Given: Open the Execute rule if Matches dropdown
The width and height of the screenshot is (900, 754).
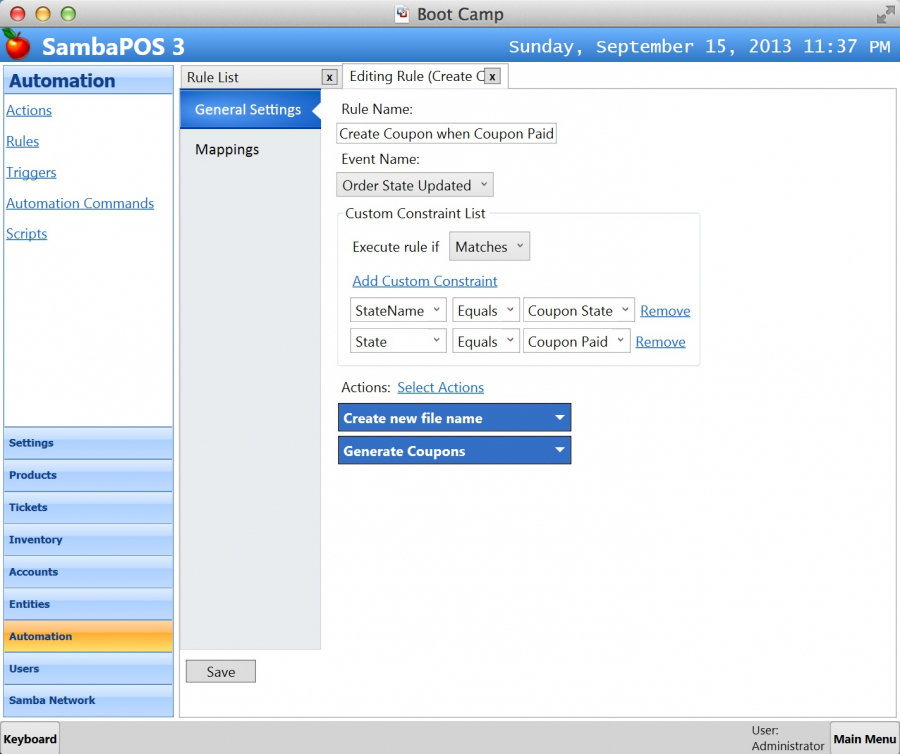Looking at the screenshot, I should (489, 247).
